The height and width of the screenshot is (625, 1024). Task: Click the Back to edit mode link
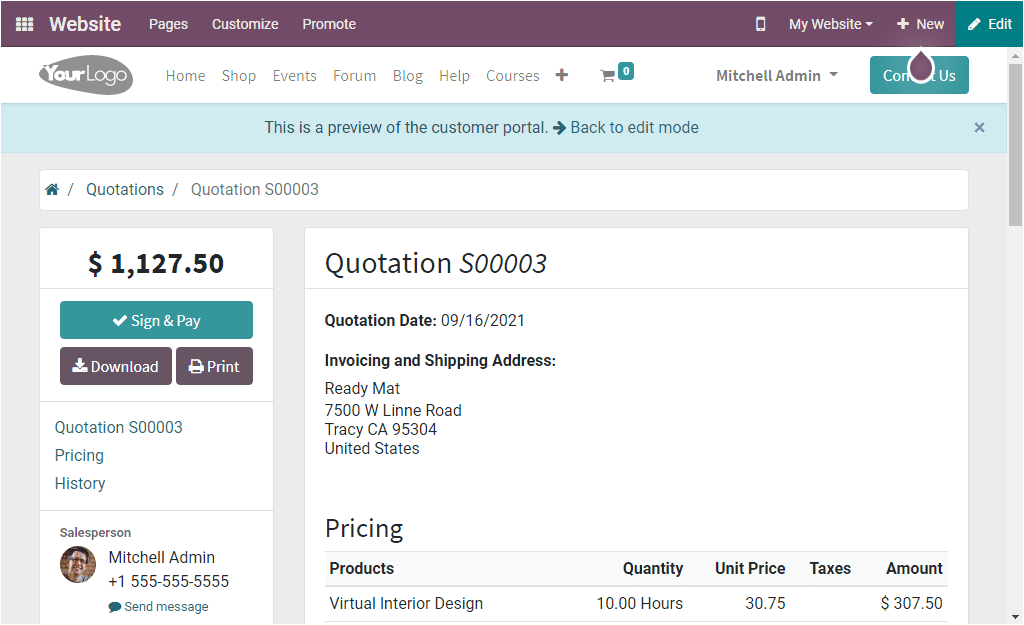pos(635,127)
